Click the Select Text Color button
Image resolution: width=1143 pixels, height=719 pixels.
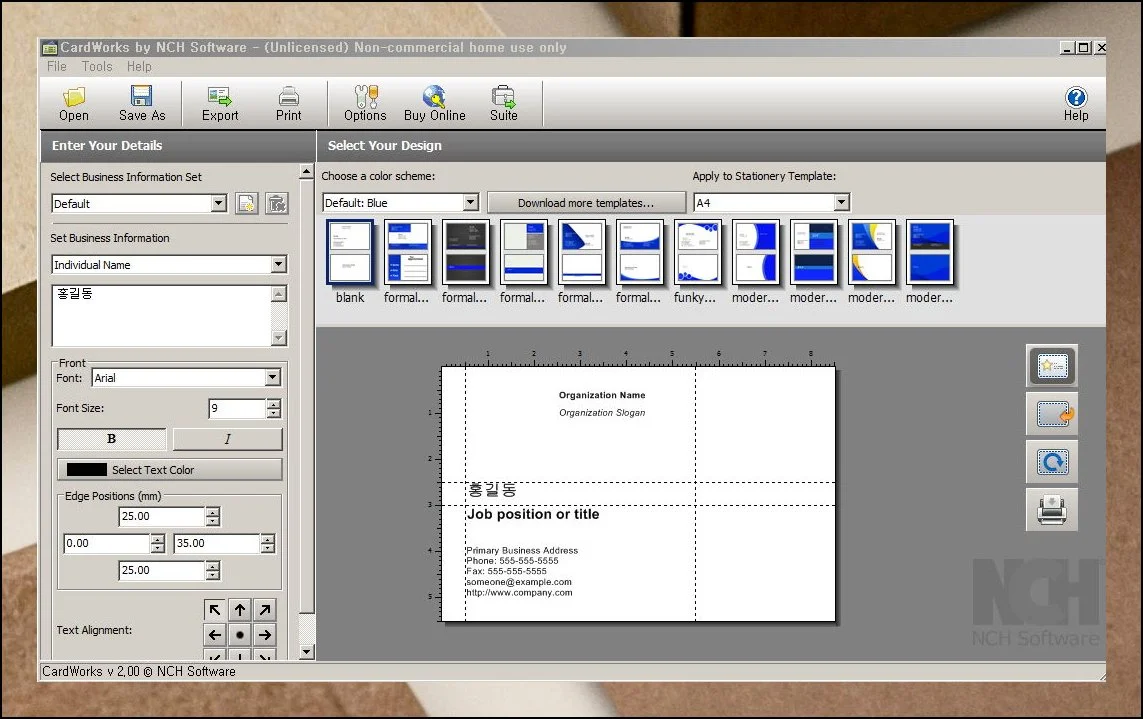(x=170, y=470)
